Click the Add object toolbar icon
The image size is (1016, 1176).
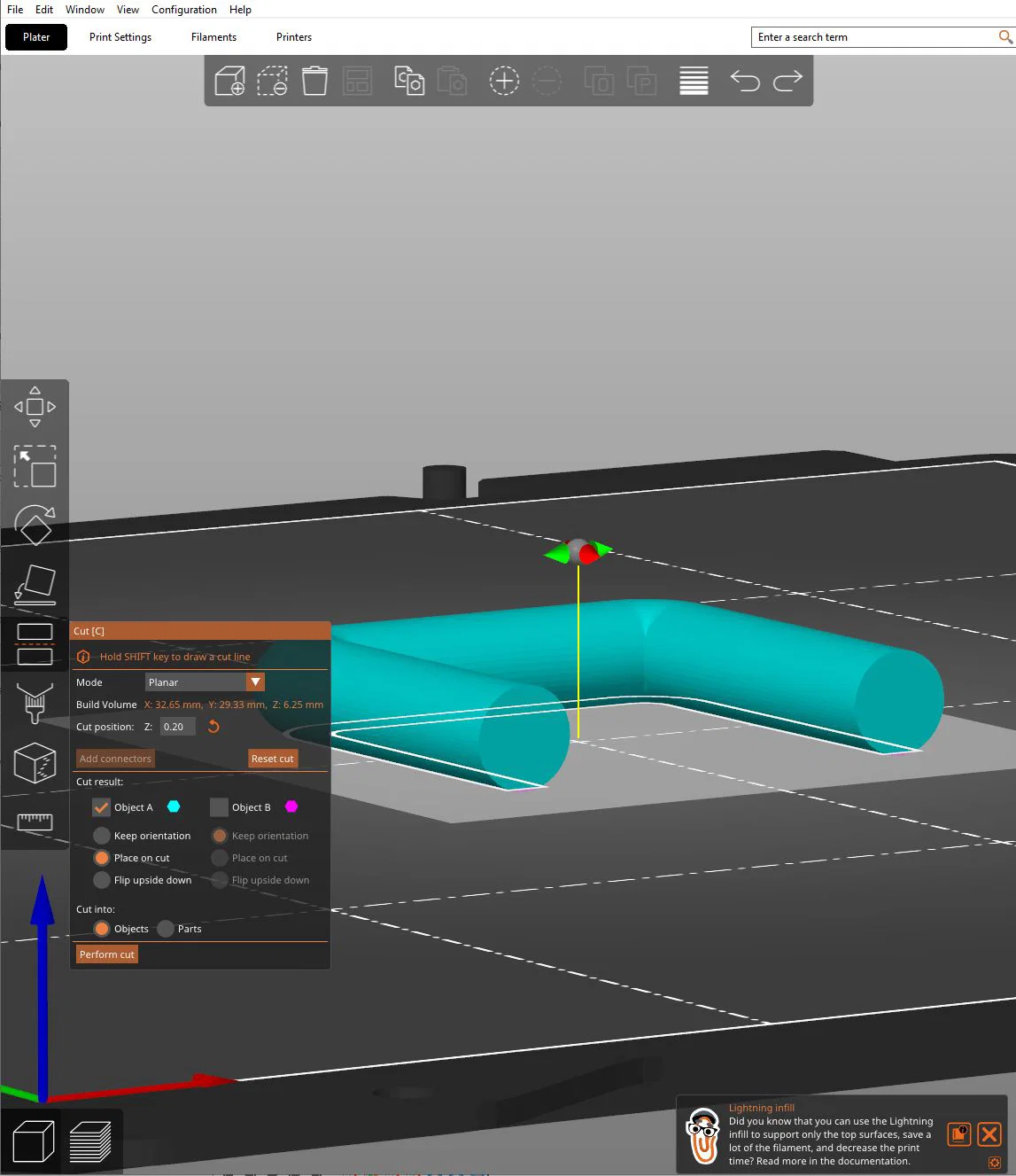click(x=229, y=81)
